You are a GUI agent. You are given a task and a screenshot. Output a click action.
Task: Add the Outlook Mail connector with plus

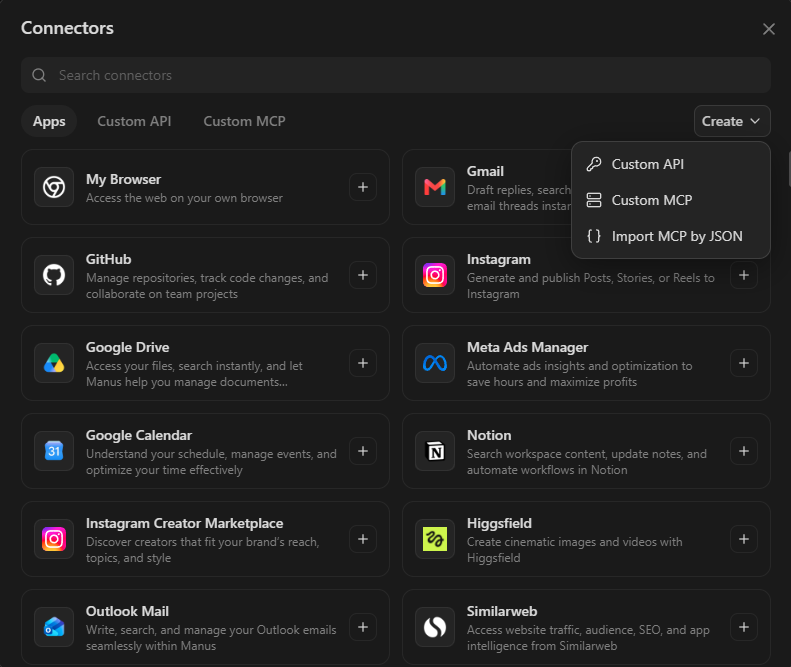click(x=363, y=627)
